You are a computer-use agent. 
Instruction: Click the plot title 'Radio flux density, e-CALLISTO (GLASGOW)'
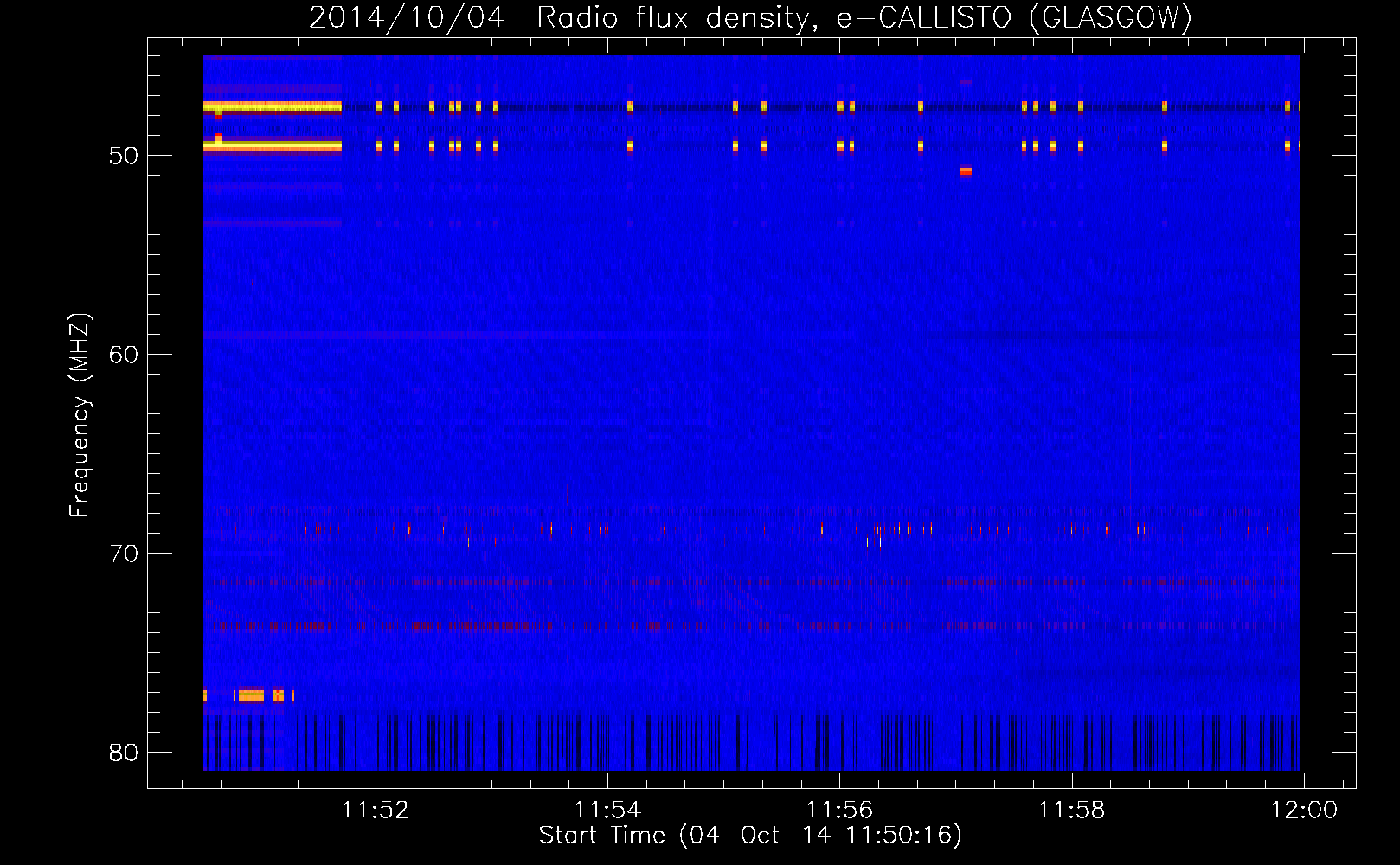tap(864, 17)
